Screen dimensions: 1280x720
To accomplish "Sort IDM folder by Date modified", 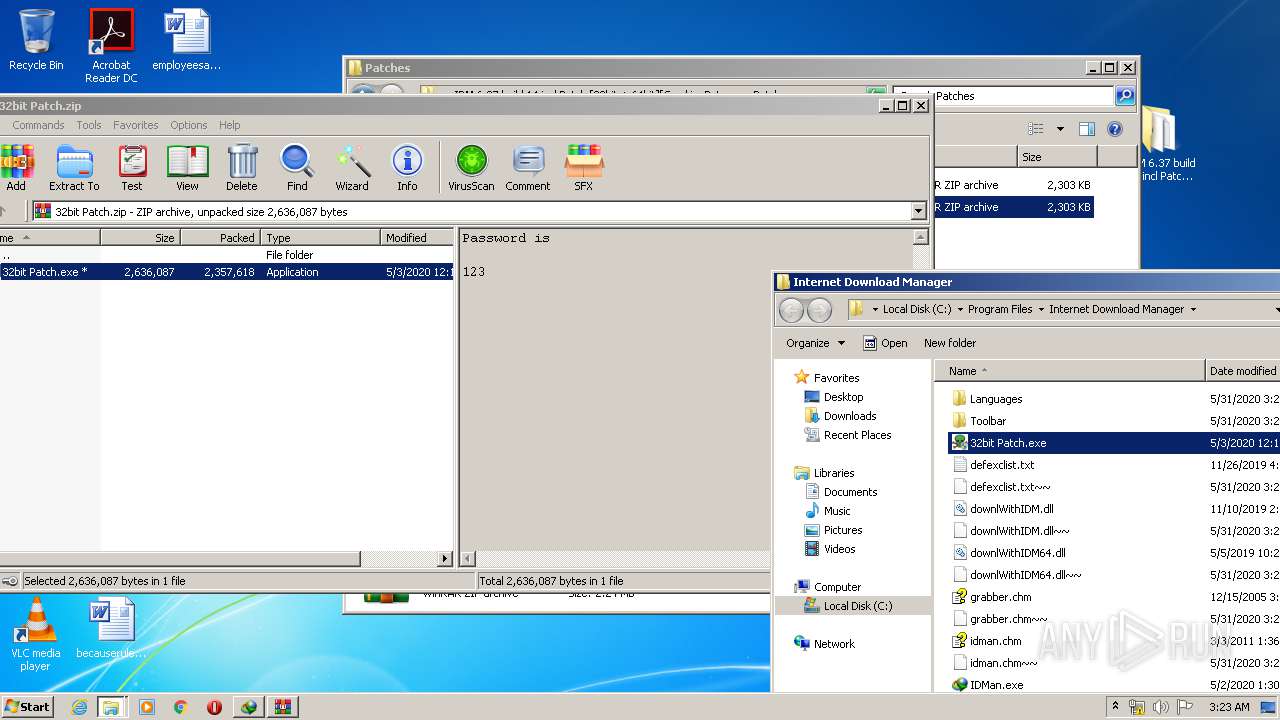I will [1242, 371].
